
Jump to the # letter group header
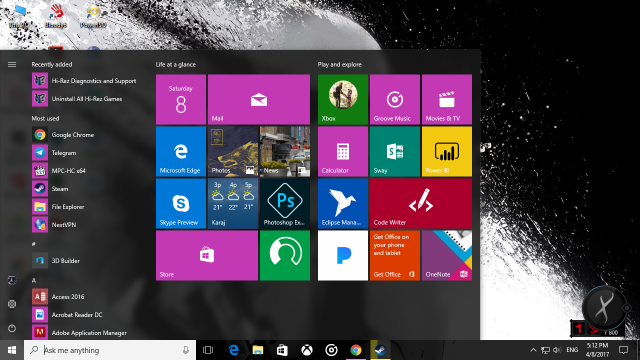[x=34, y=244]
